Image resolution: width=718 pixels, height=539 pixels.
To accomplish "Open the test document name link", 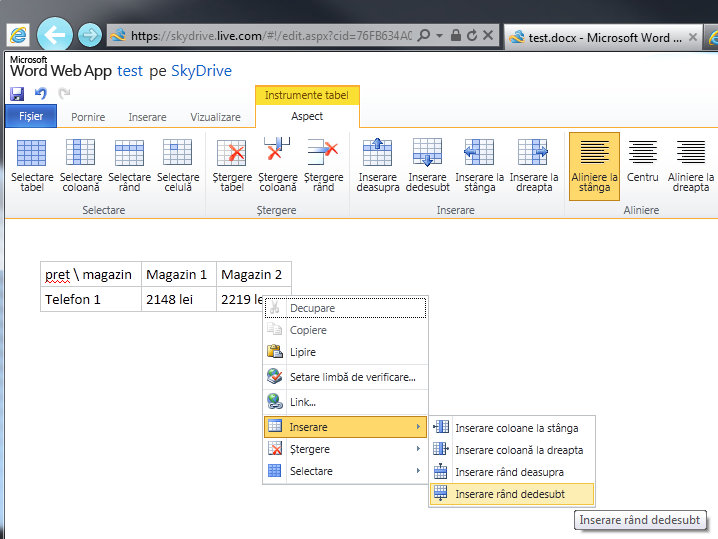I will pos(130,71).
